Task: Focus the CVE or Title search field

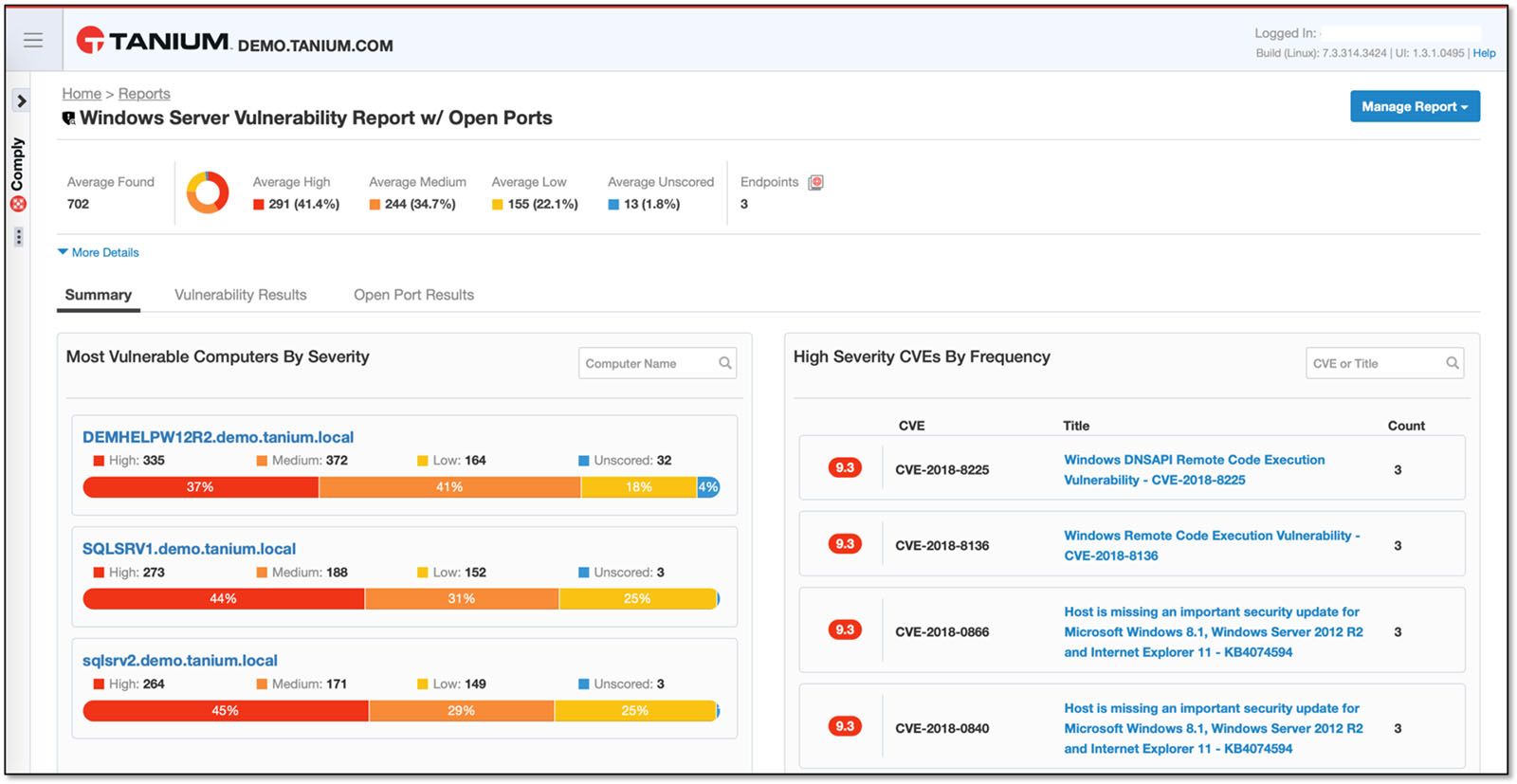Action: (1384, 363)
